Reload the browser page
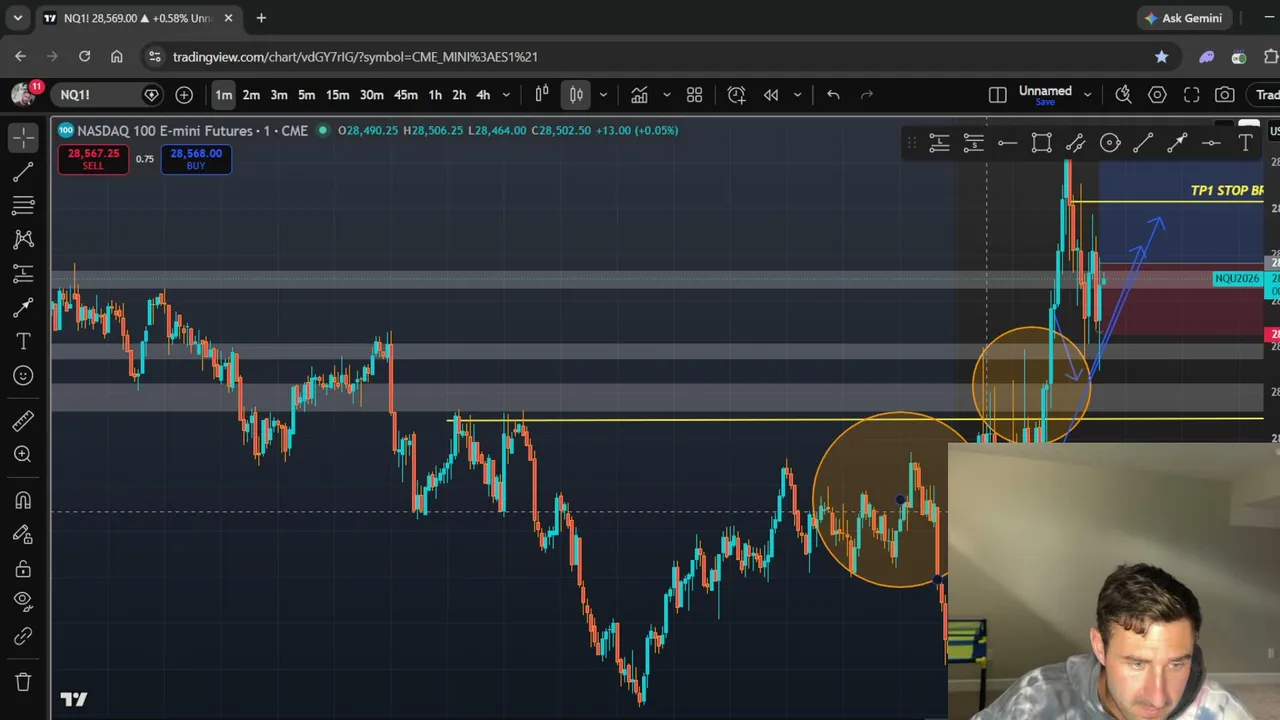Viewport: 1280px width, 720px height. (85, 57)
